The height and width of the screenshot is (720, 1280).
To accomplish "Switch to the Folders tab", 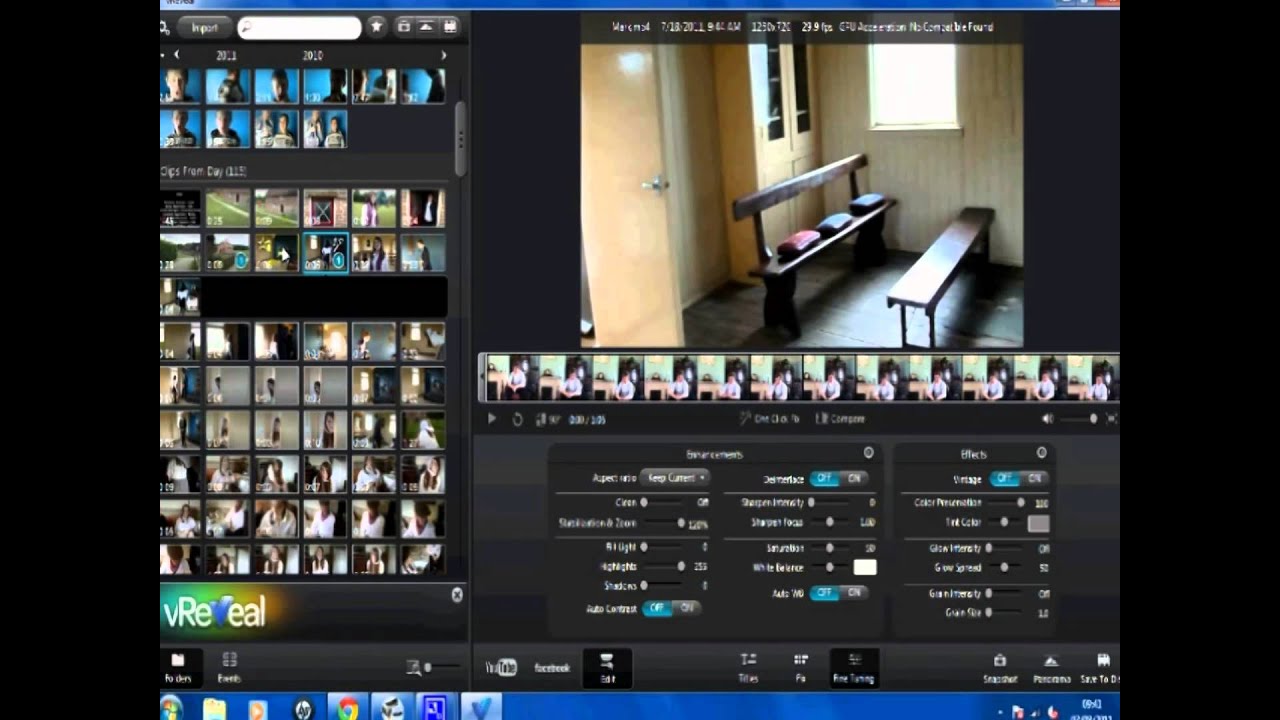I will pos(177,666).
